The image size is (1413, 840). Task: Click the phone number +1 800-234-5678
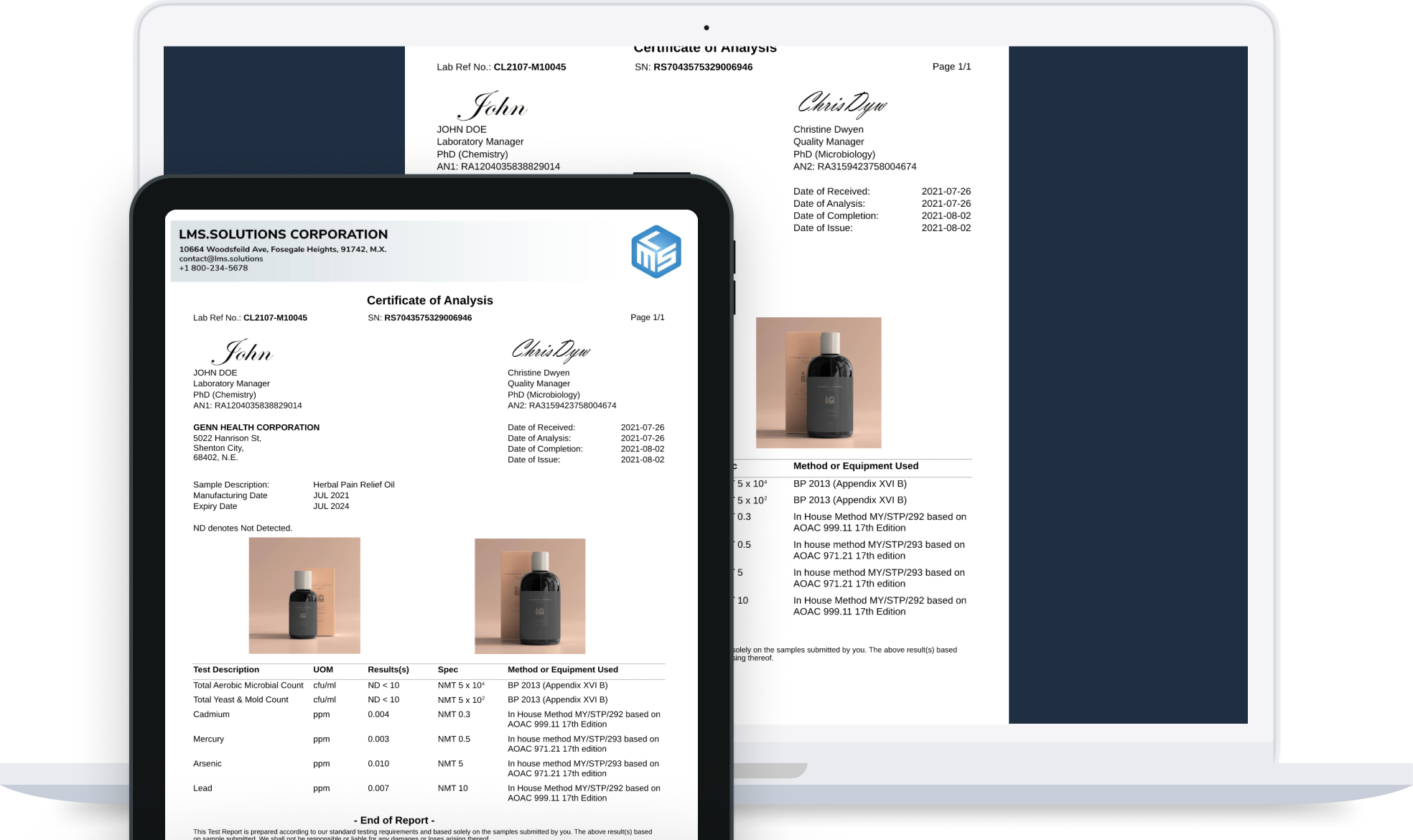pyautogui.click(x=213, y=268)
